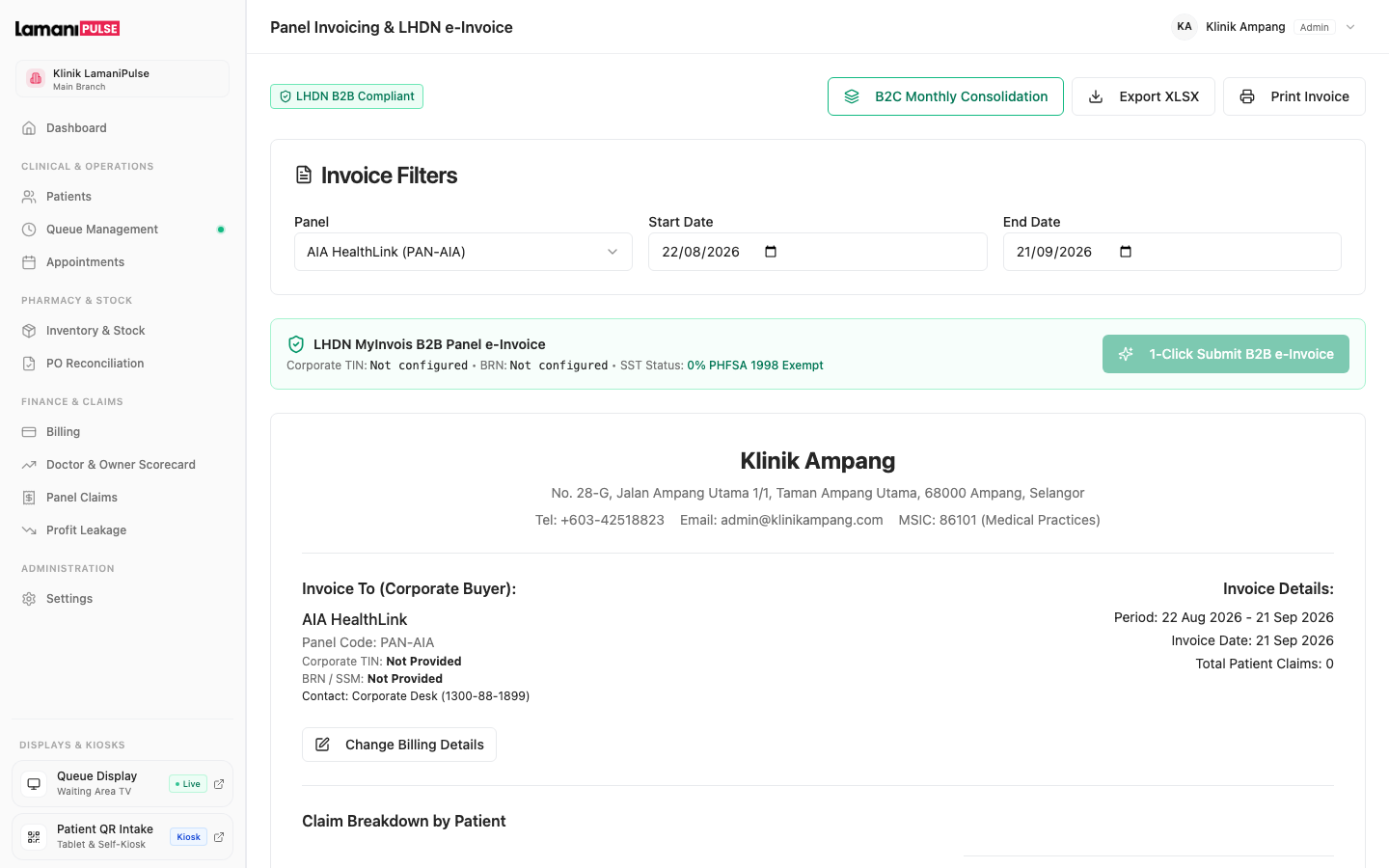Click the admin@klinikampang.com email text

(802, 520)
